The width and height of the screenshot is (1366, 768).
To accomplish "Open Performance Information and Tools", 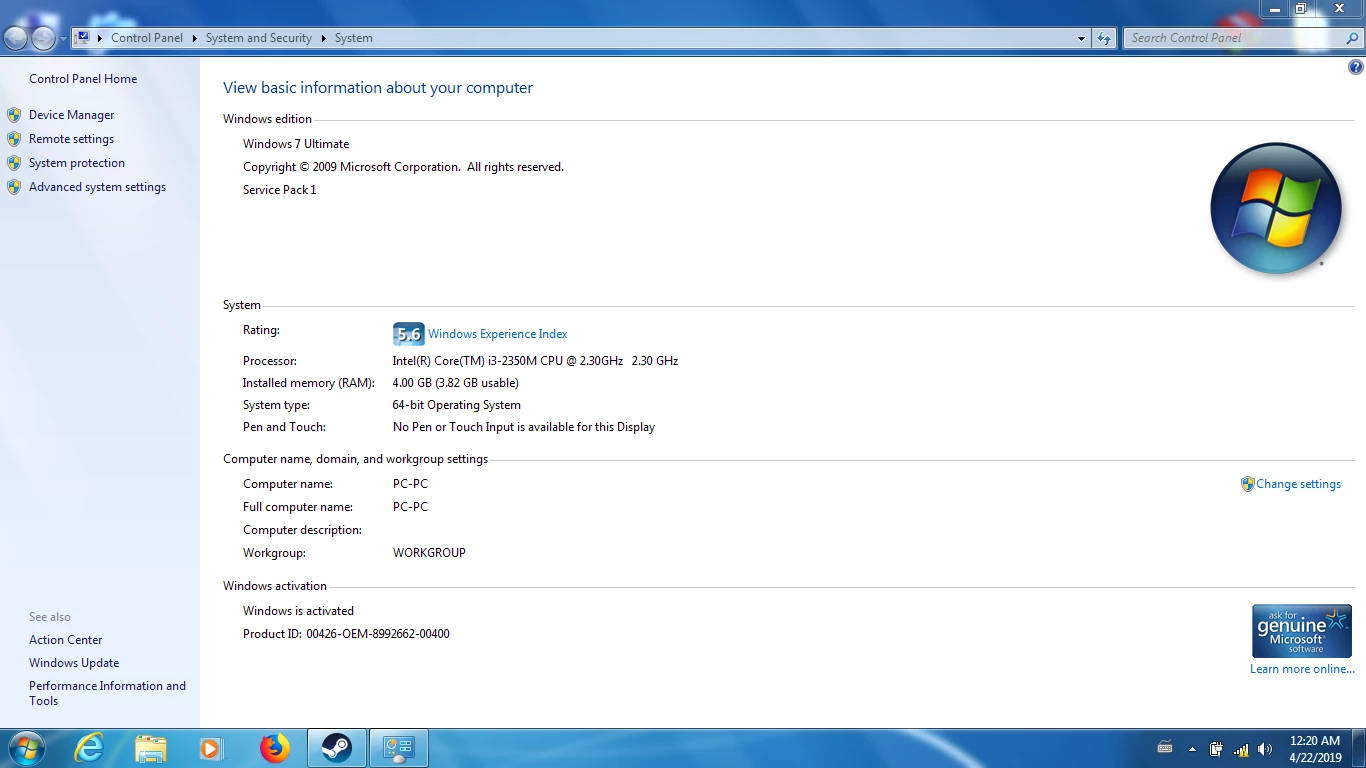I will 108,693.
